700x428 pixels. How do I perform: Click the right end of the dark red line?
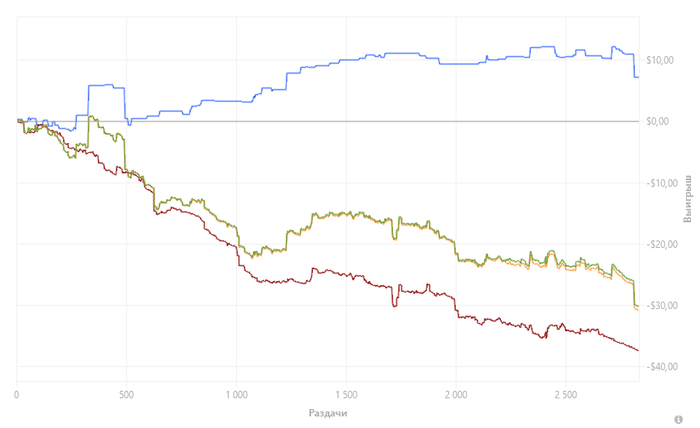[638, 349]
